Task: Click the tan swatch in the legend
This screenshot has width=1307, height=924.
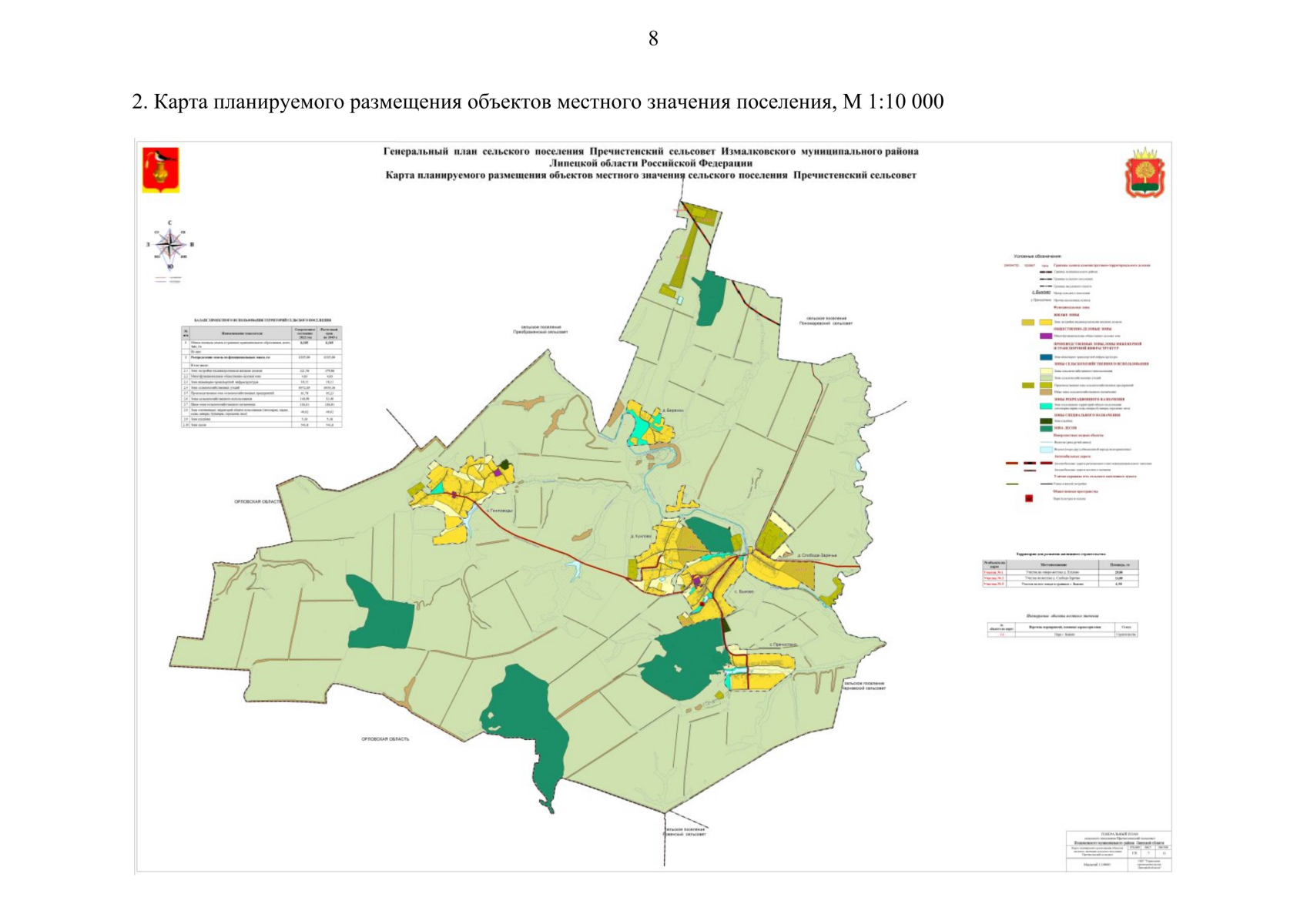Action: [x=1045, y=392]
